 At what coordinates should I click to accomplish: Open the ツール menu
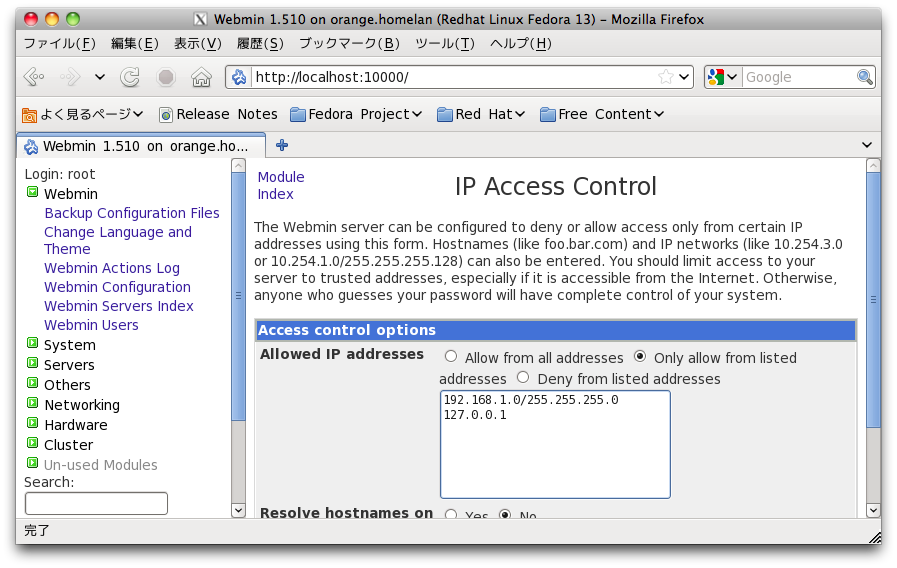coord(444,43)
